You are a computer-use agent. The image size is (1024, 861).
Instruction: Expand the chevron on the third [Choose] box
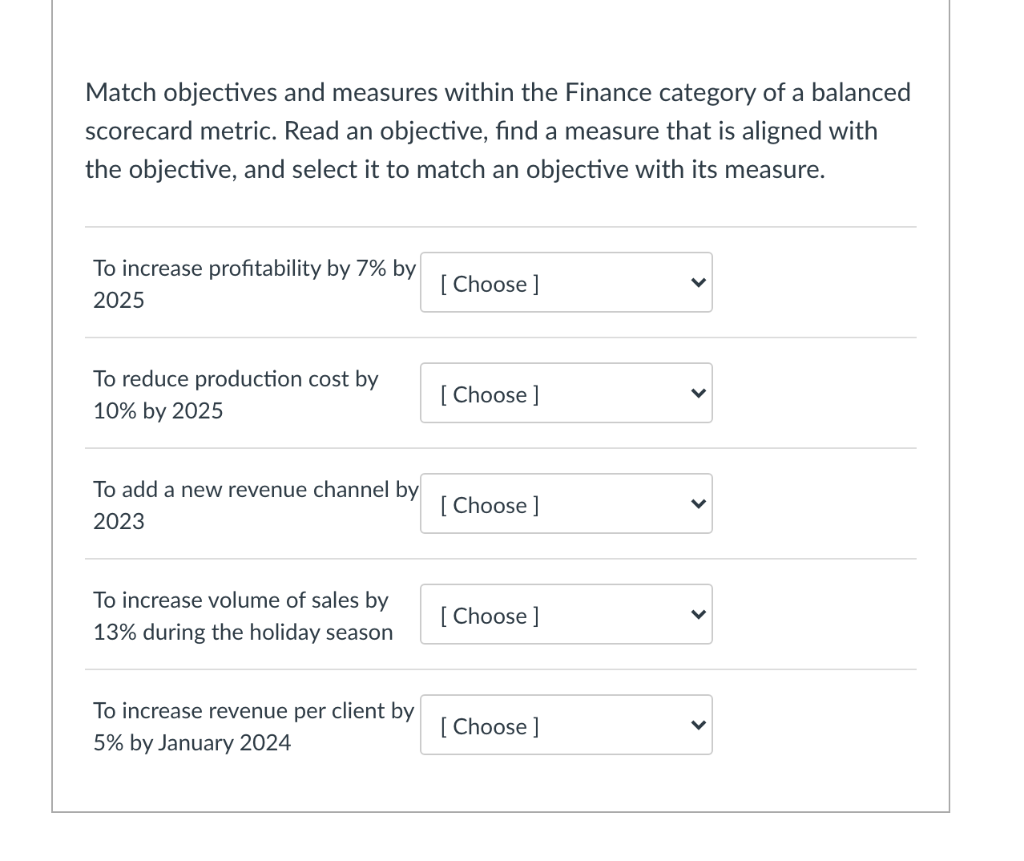coord(698,504)
